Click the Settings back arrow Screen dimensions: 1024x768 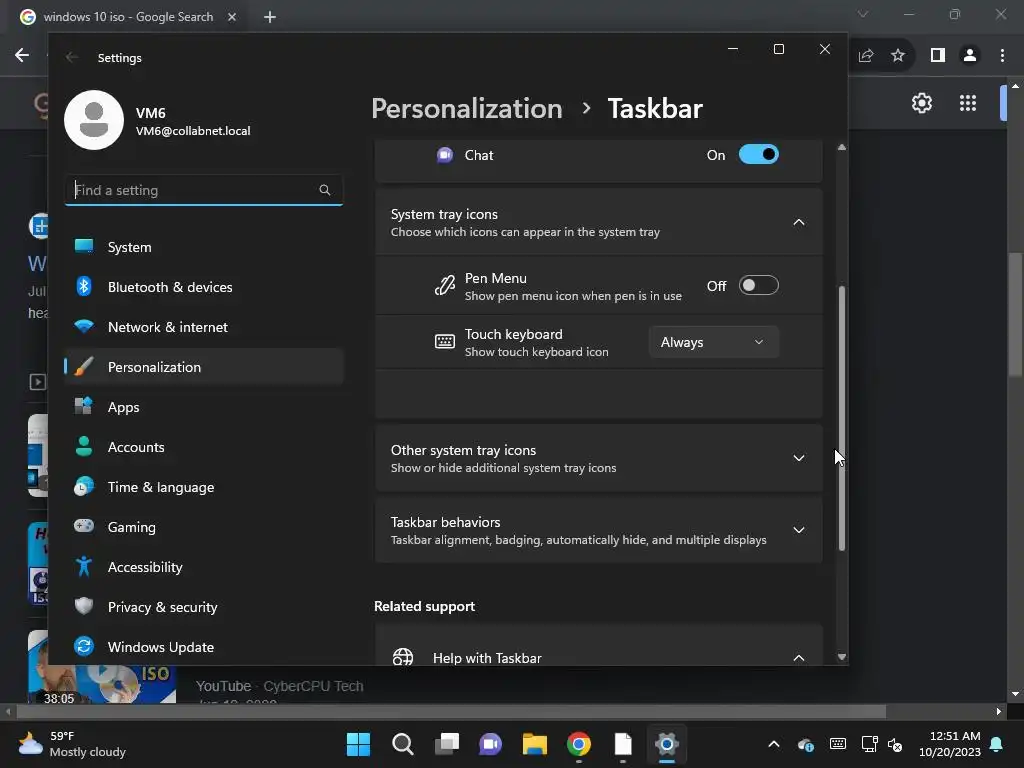72,57
